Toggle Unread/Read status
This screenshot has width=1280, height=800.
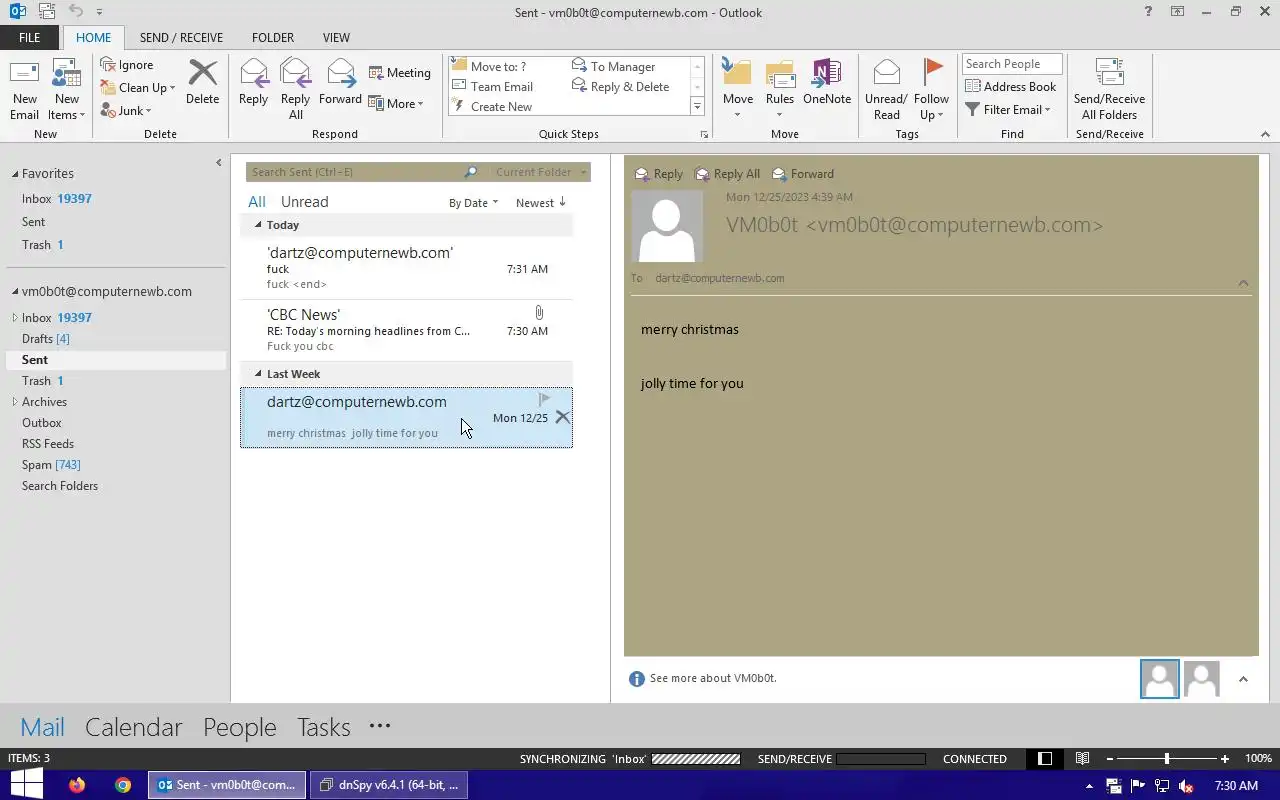coord(886,89)
